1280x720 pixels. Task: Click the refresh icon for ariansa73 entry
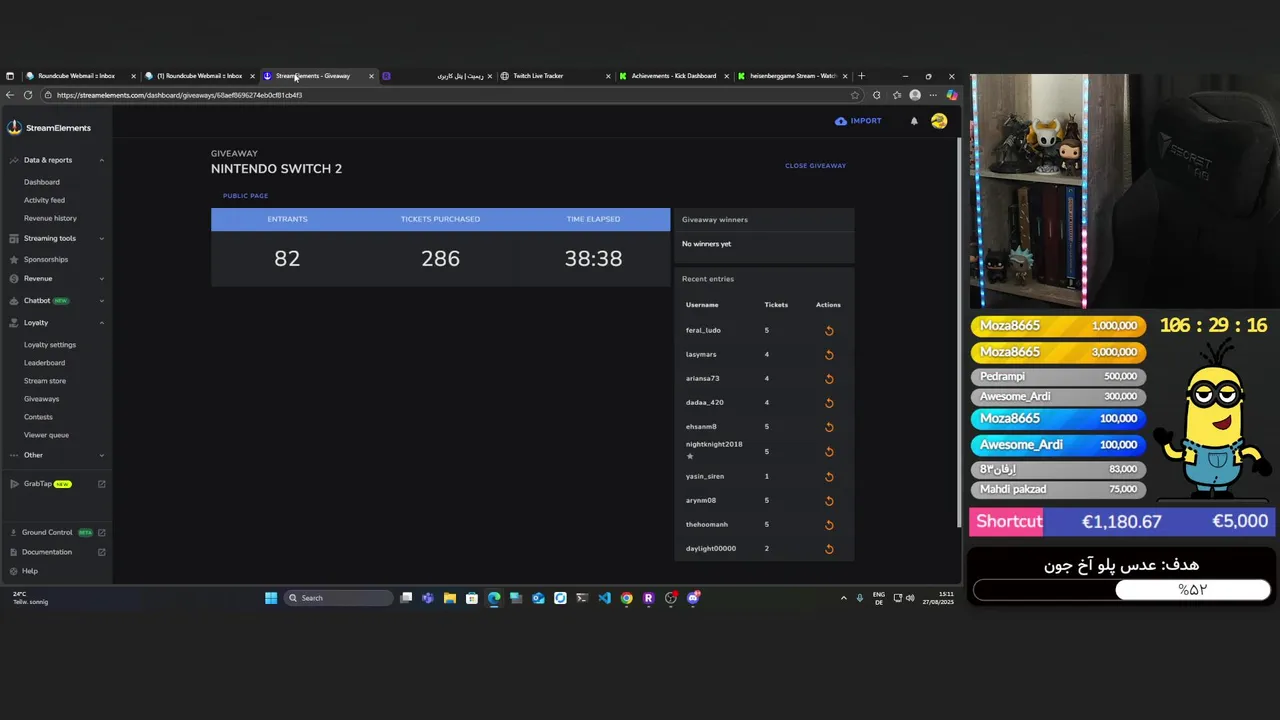829,379
